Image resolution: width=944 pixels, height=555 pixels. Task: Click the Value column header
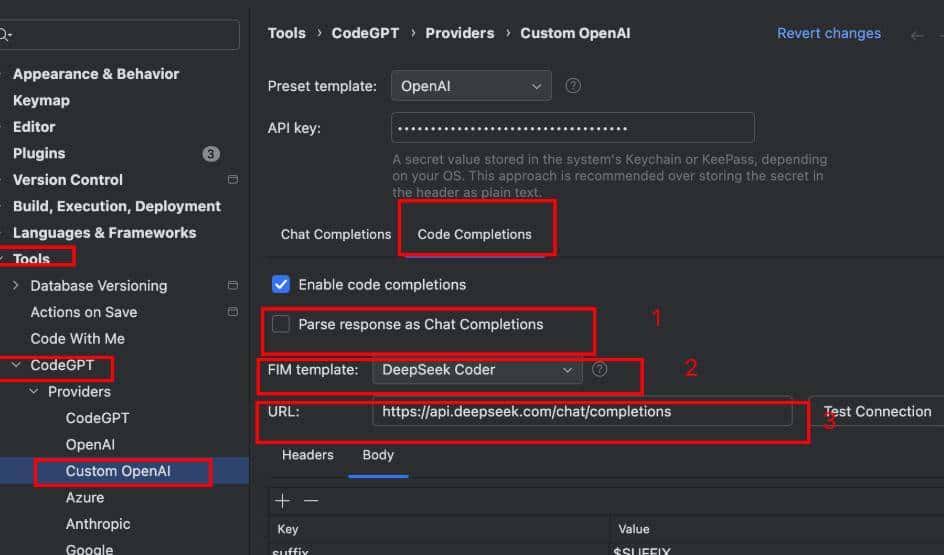click(633, 529)
